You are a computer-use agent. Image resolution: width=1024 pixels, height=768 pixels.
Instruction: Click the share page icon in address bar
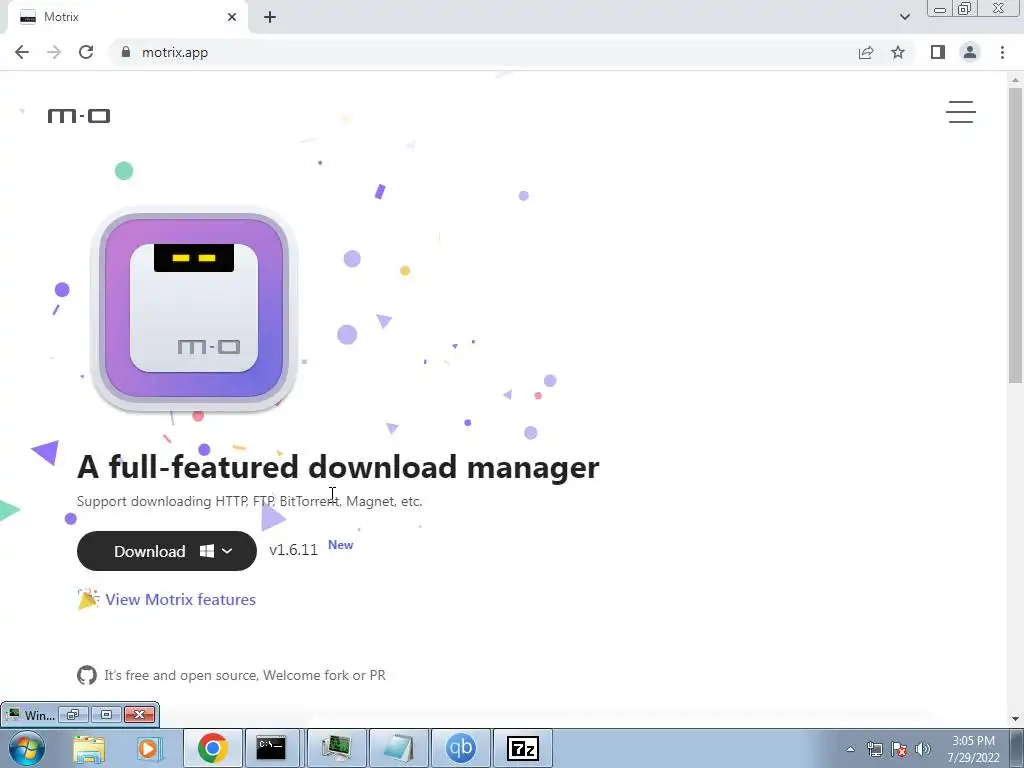click(x=866, y=52)
